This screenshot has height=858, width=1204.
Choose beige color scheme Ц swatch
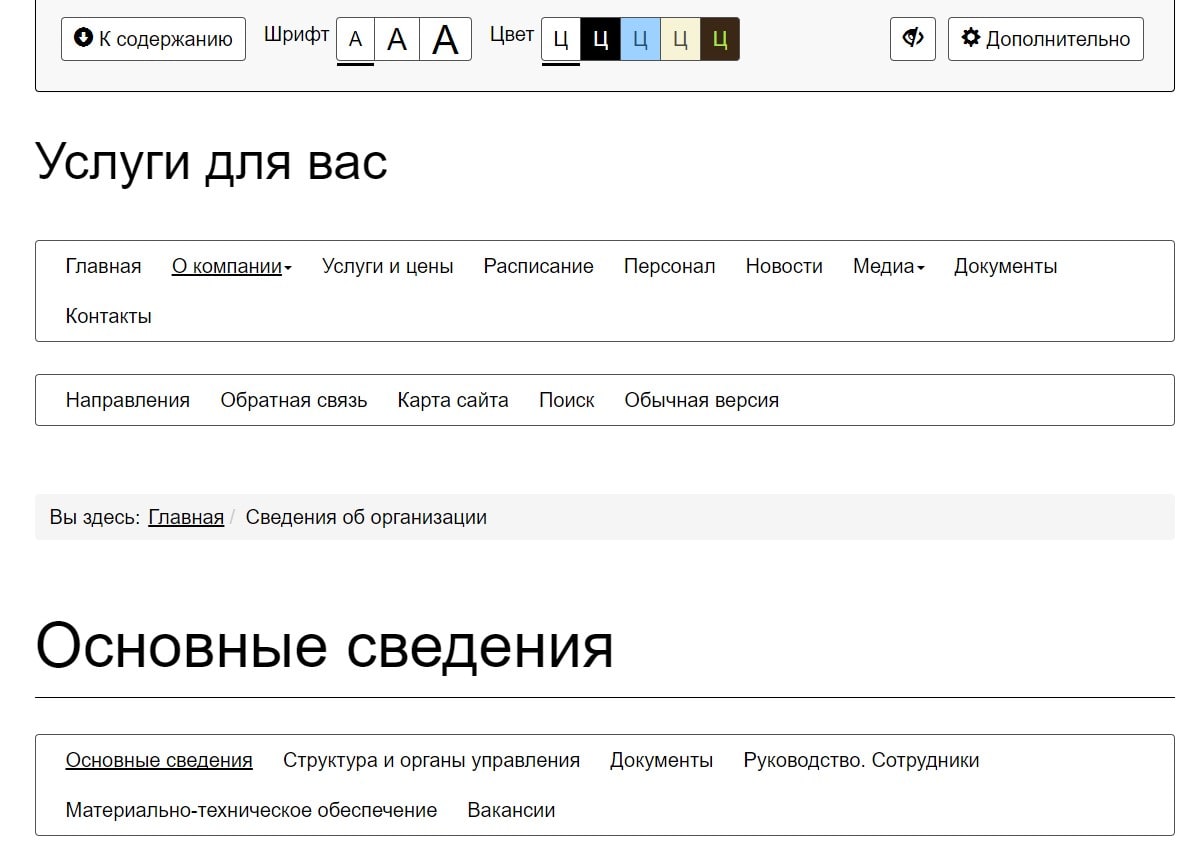[680, 40]
